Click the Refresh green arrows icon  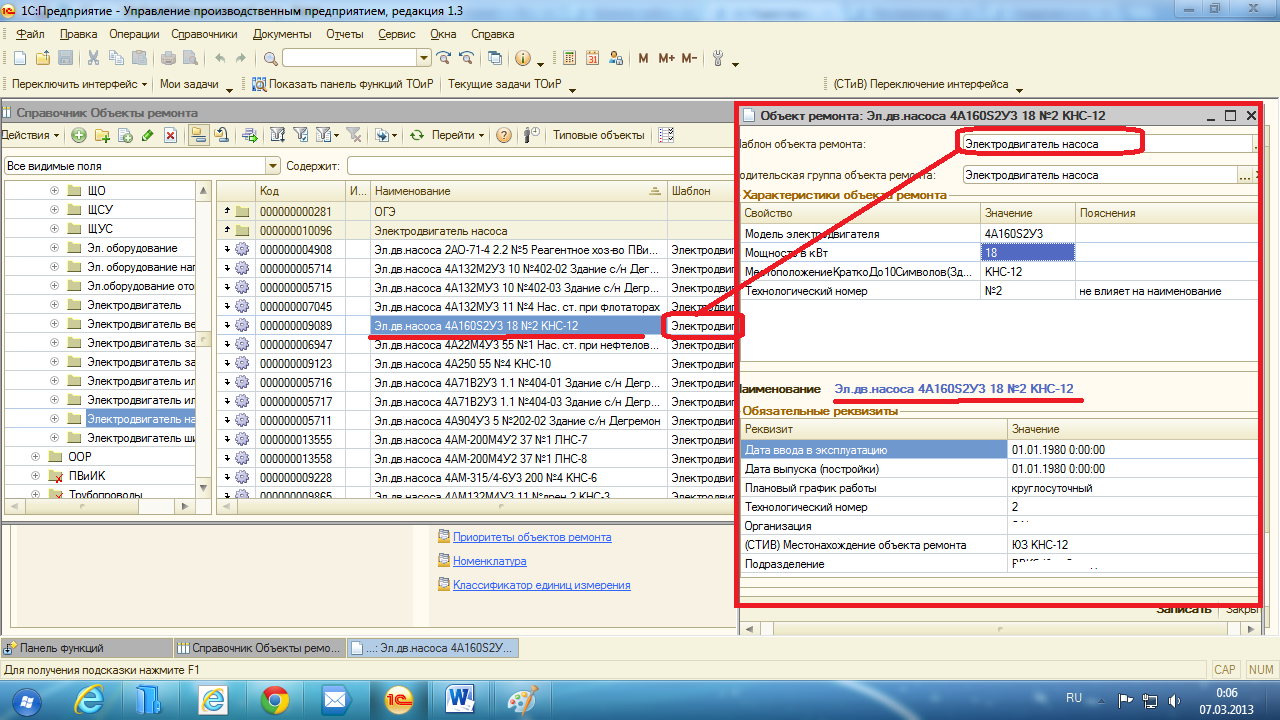[417, 135]
